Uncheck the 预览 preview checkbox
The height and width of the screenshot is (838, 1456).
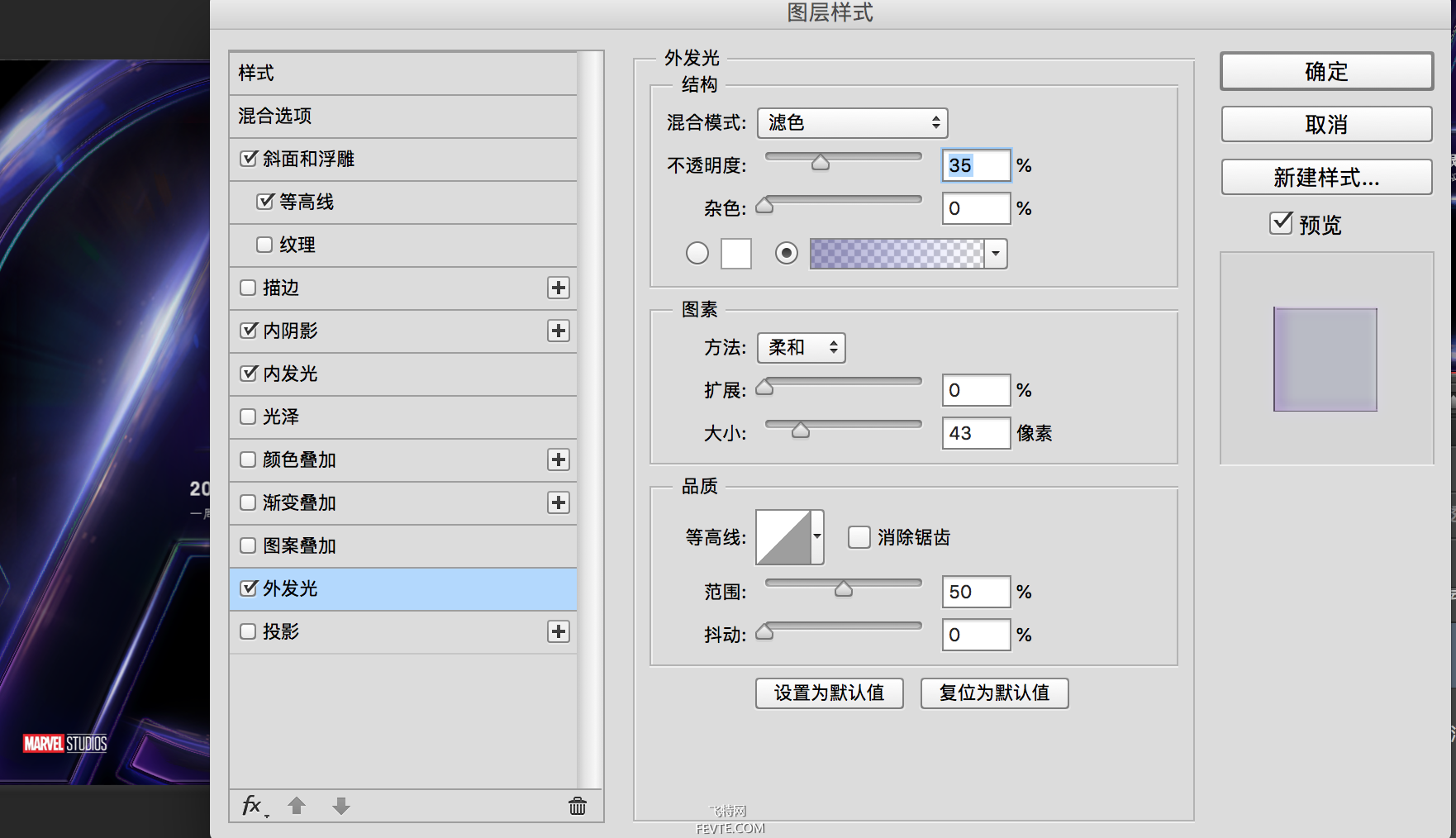point(1281,223)
